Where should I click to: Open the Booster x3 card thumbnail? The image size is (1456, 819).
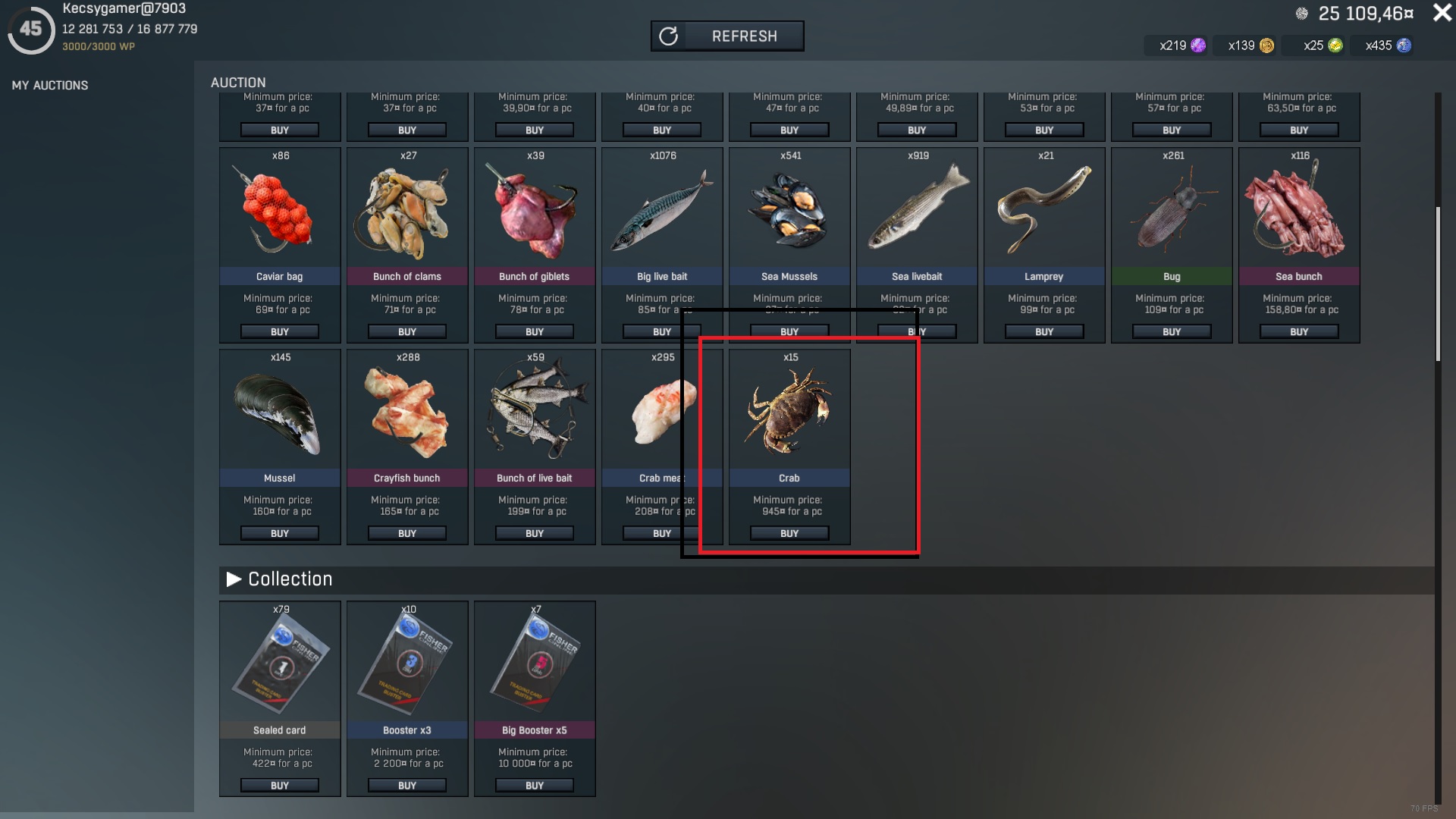point(407,664)
